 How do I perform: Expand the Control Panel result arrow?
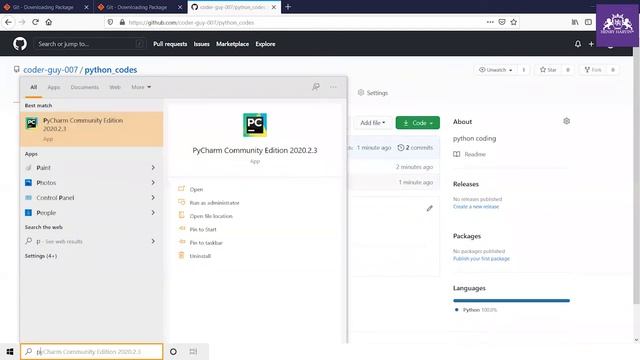click(153, 198)
